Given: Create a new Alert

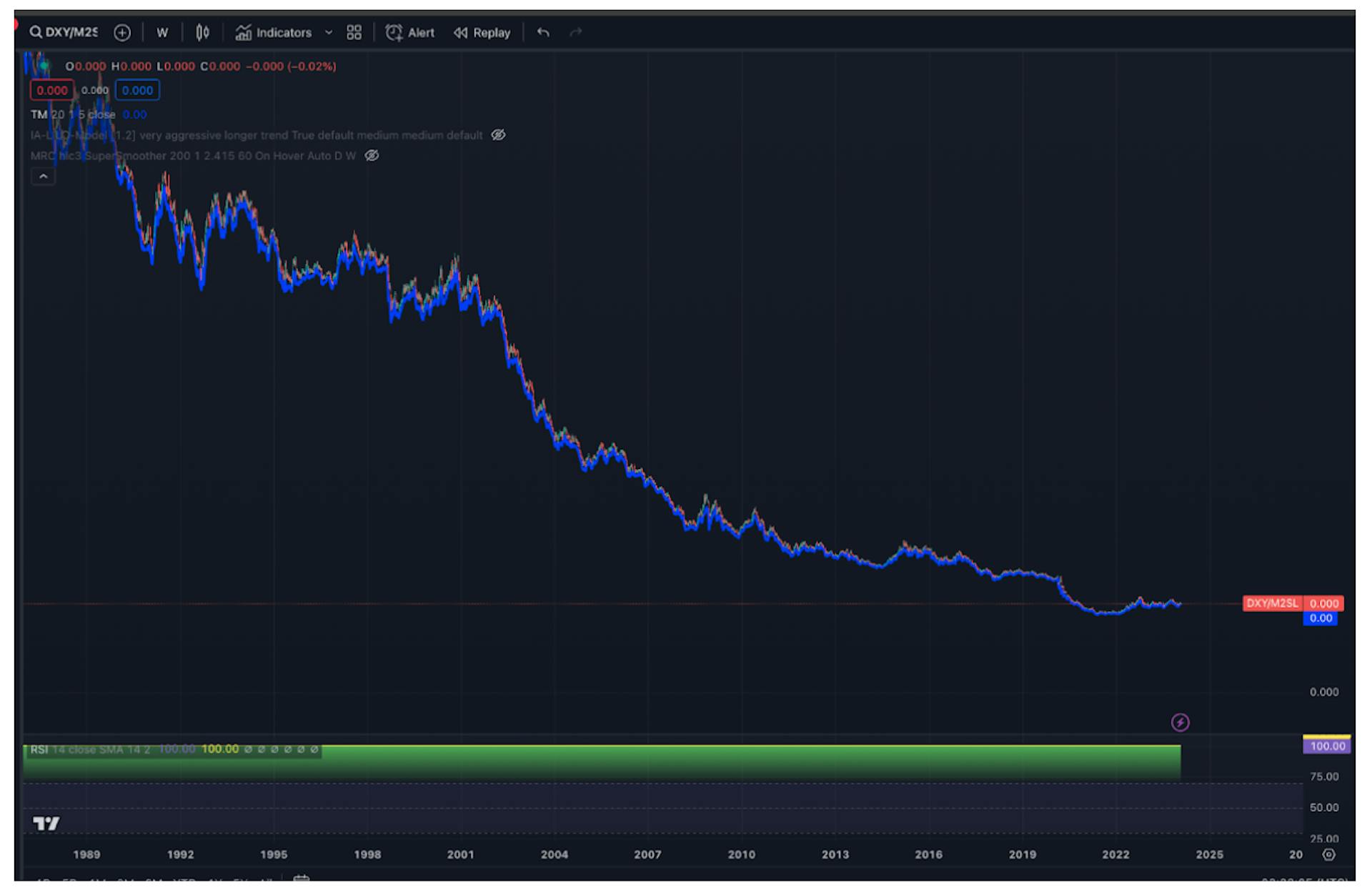Looking at the screenshot, I should tap(410, 32).
